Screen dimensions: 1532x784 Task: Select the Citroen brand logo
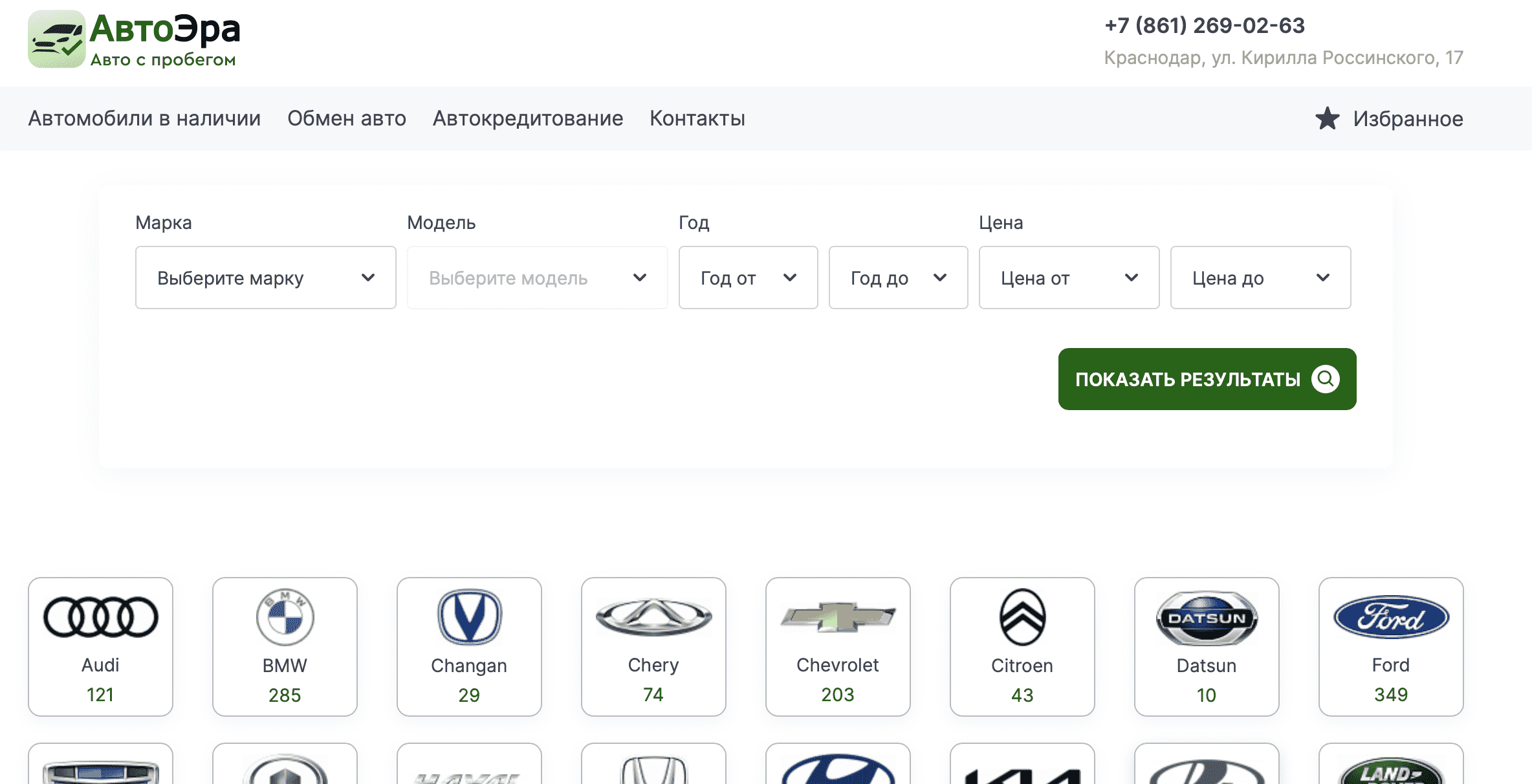point(1022,617)
